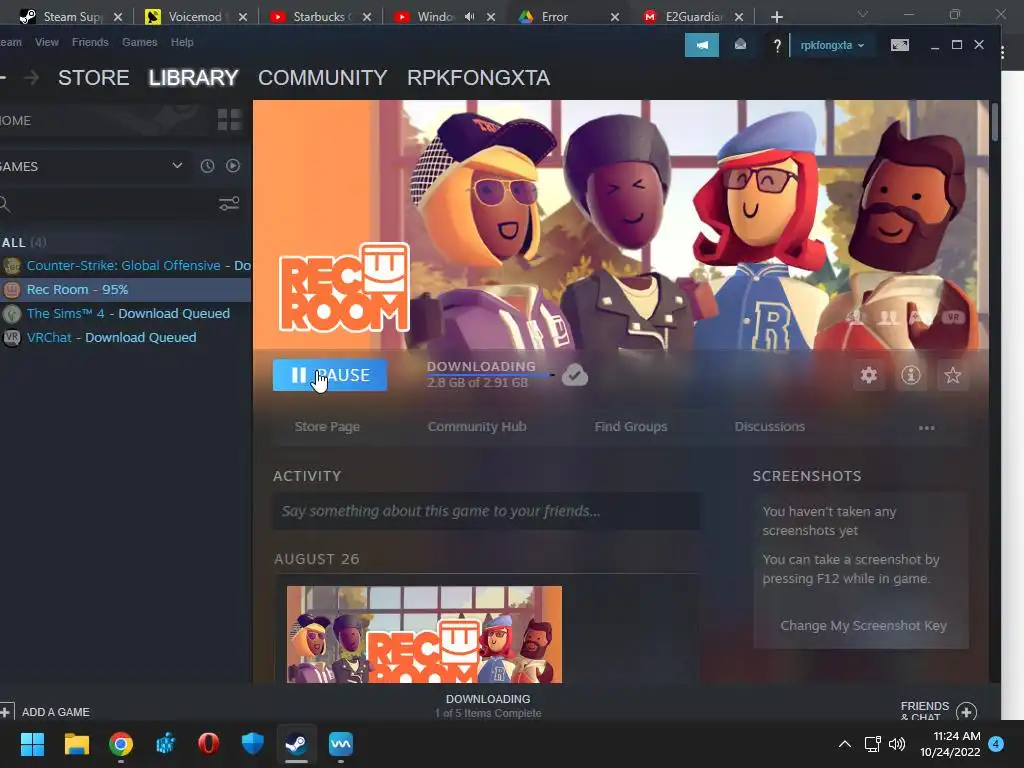The width and height of the screenshot is (1024, 768).
Task: Open Rec Room Store Page link
Action: click(x=327, y=426)
